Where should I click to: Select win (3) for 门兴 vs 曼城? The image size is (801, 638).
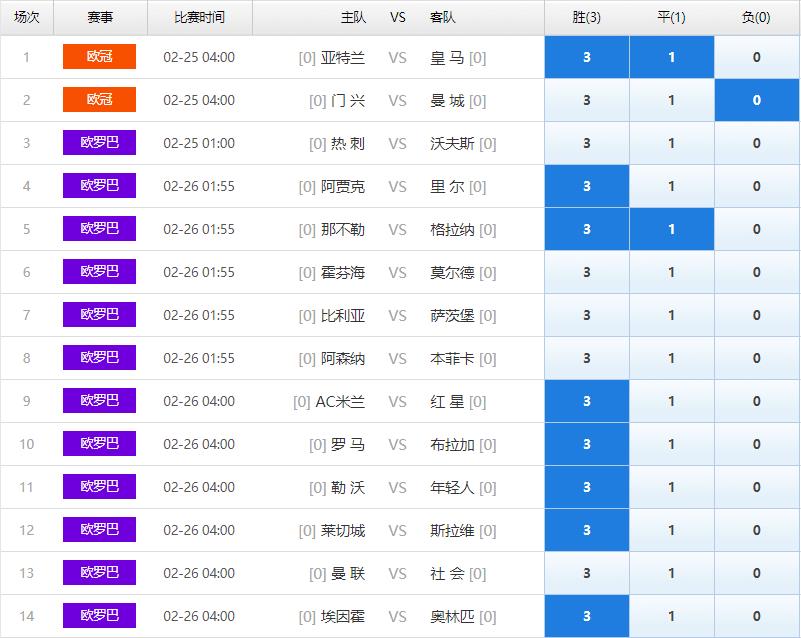pos(587,100)
